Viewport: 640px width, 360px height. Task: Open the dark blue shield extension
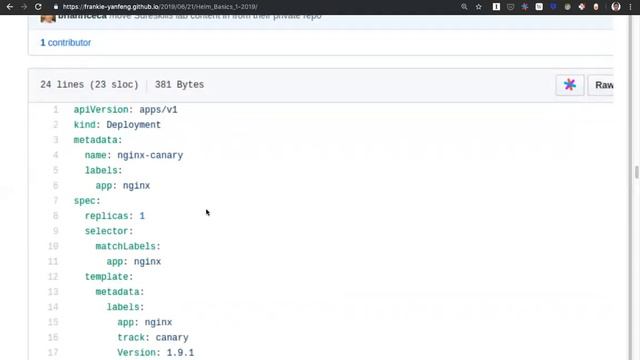point(553,7)
